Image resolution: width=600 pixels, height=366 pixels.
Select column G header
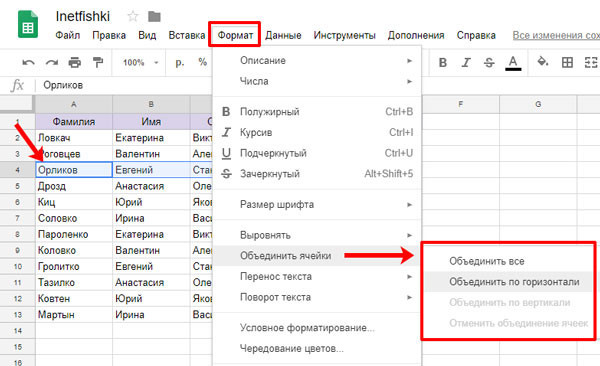(x=538, y=104)
